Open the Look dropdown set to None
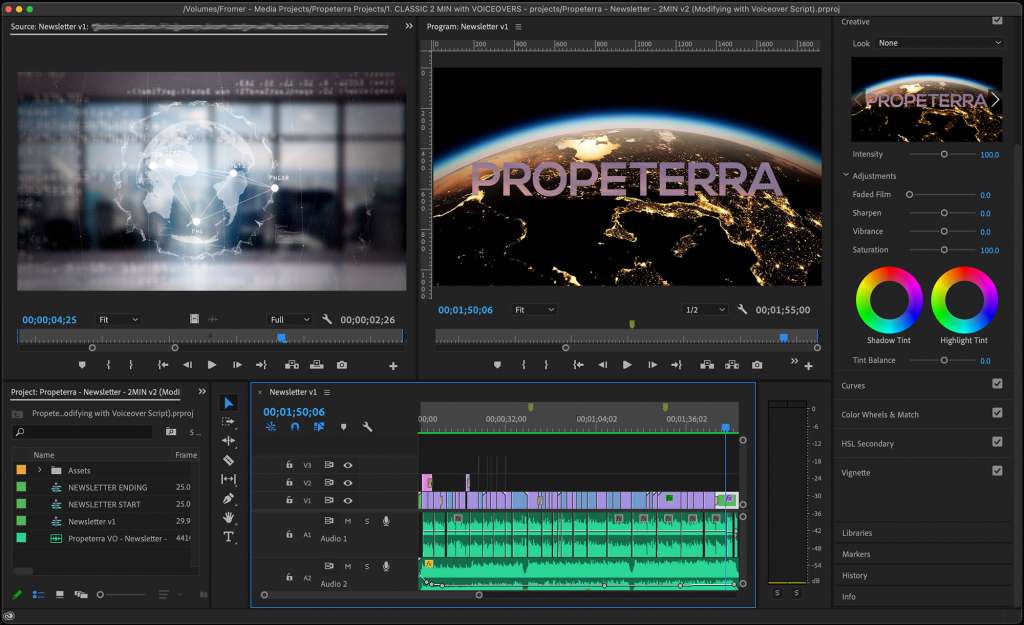 click(939, 43)
